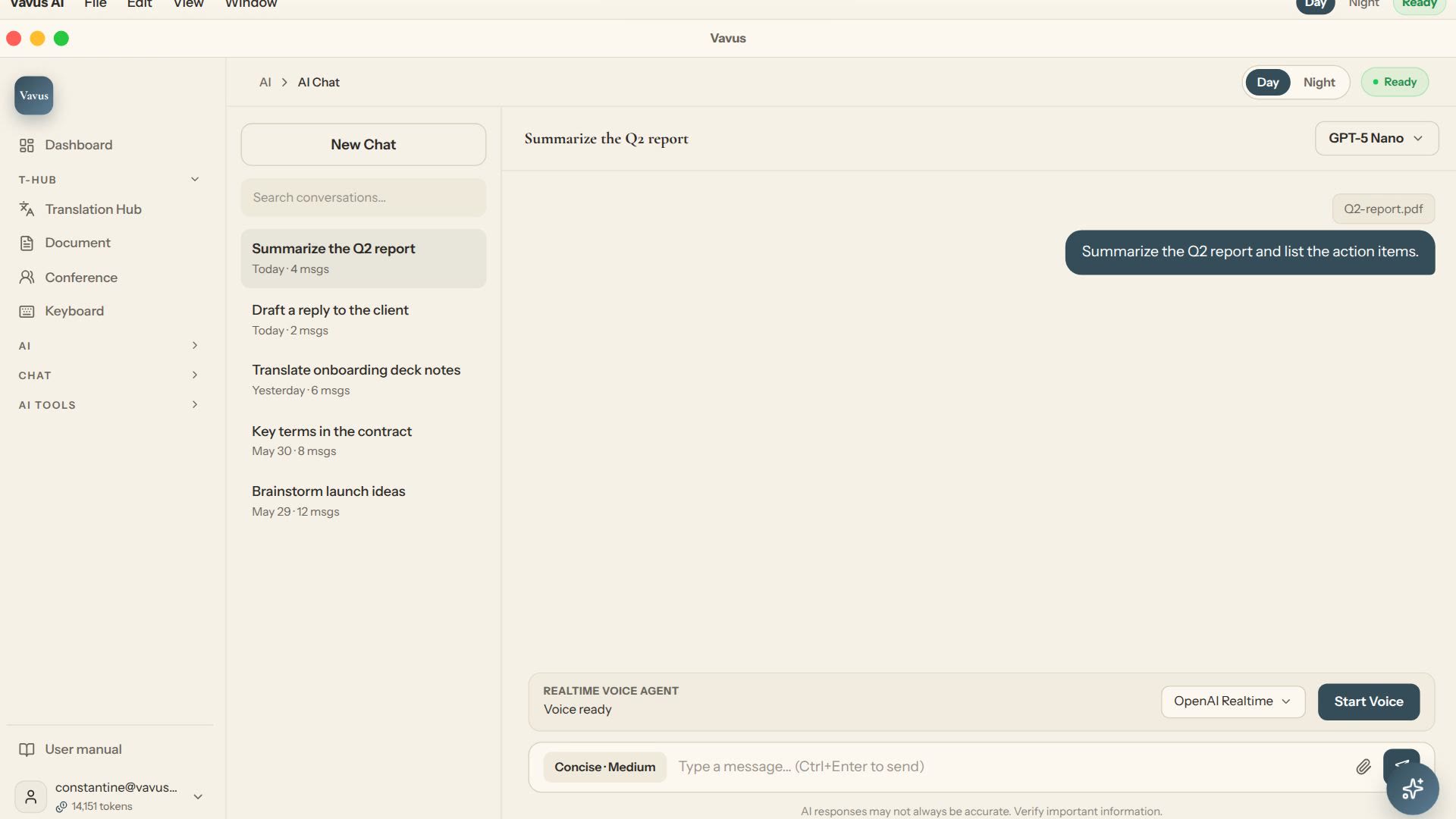Viewport: 1456px width, 819px height.
Task: Open the View menu
Action: pos(188,5)
